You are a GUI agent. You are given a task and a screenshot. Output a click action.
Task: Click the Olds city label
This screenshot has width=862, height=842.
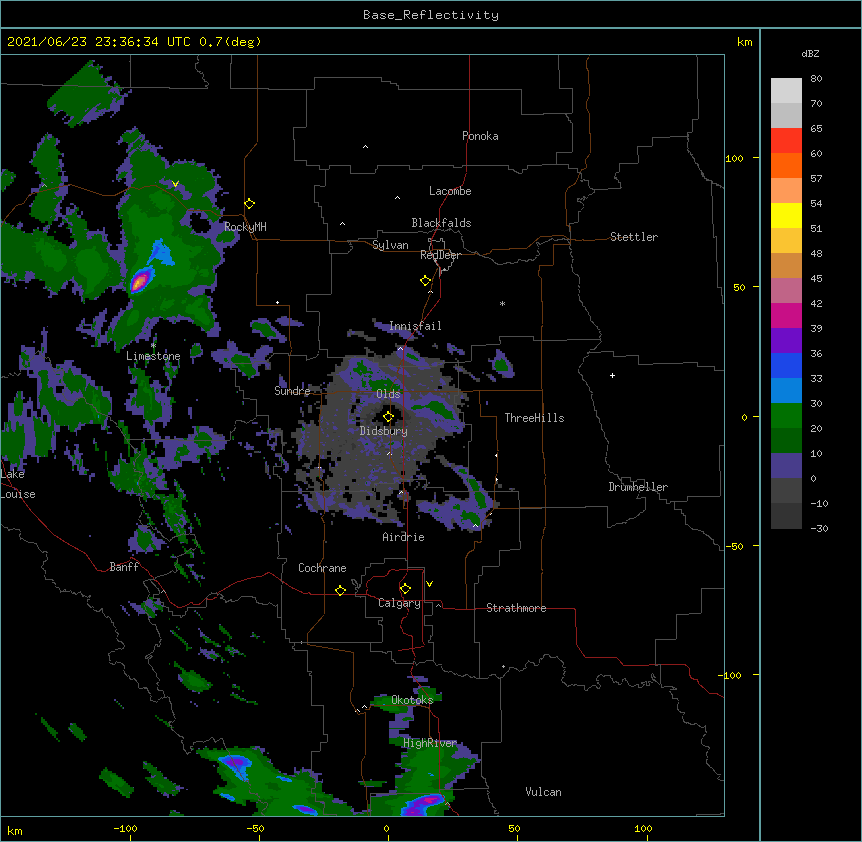(388, 394)
